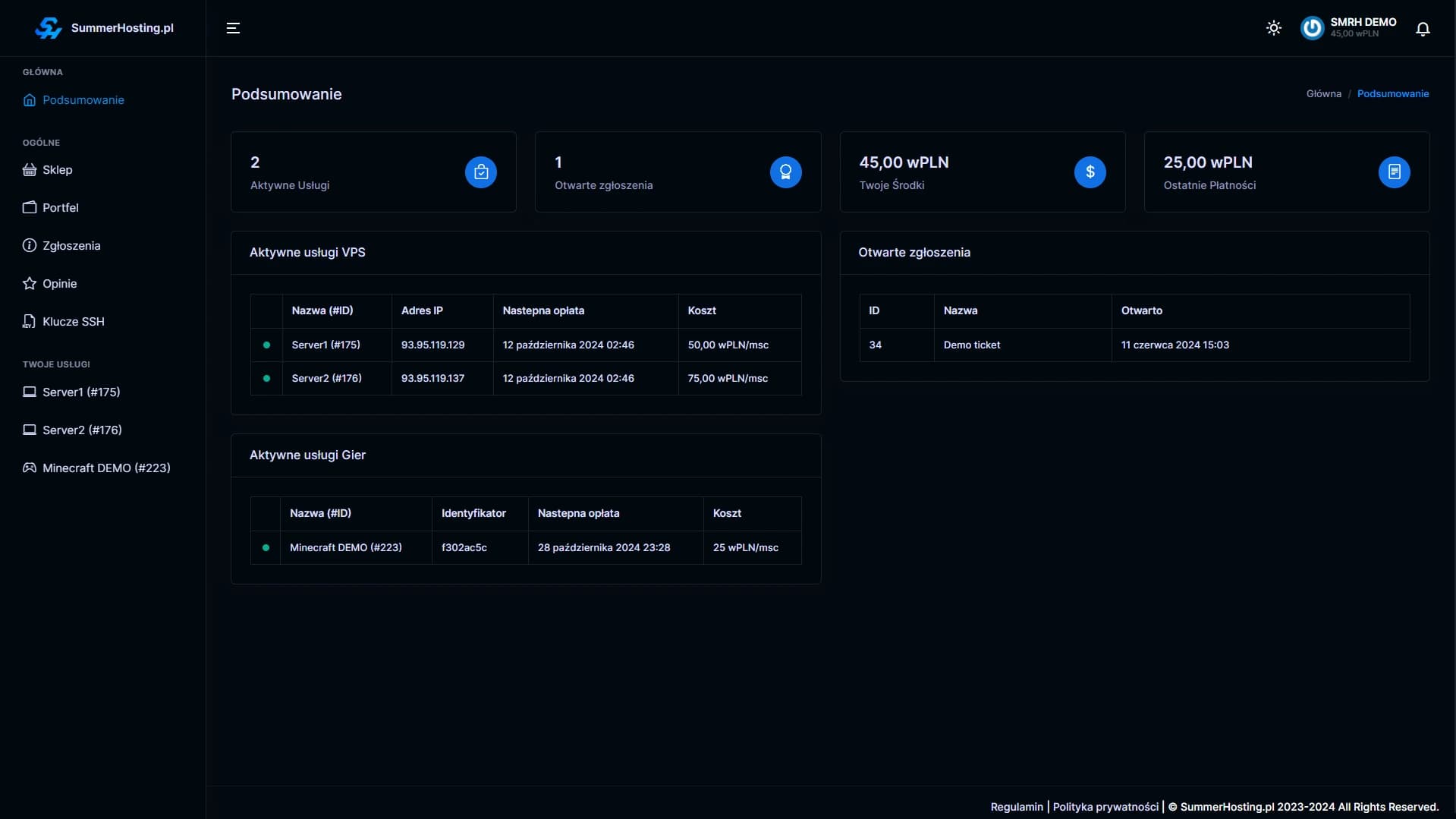Open the Regulamin footer link
Viewport: 1456px width, 819px height.
pyautogui.click(x=1017, y=807)
